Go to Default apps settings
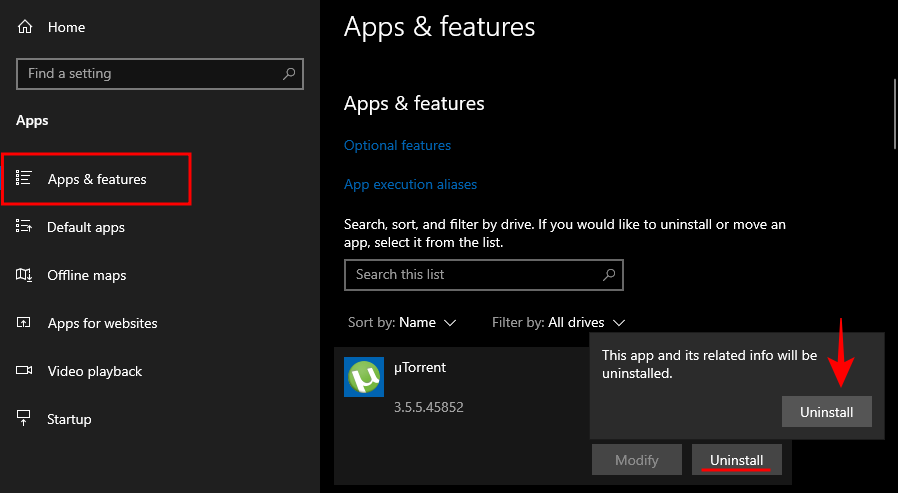898x493 pixels. tap(86, 227)
